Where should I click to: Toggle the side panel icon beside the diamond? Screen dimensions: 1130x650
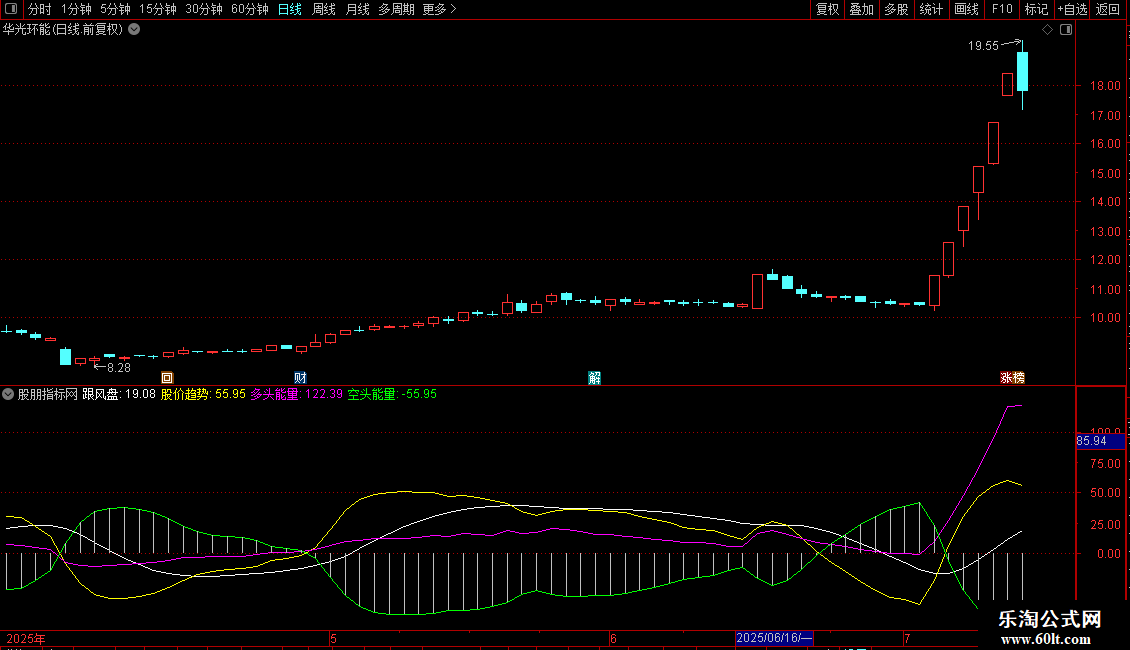coord(1065,30)
